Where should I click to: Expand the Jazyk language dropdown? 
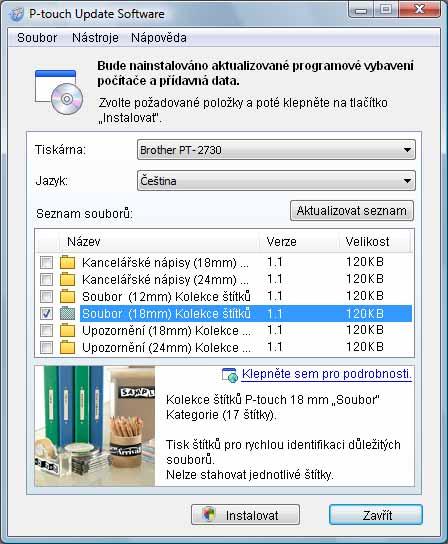click(276, 181)
